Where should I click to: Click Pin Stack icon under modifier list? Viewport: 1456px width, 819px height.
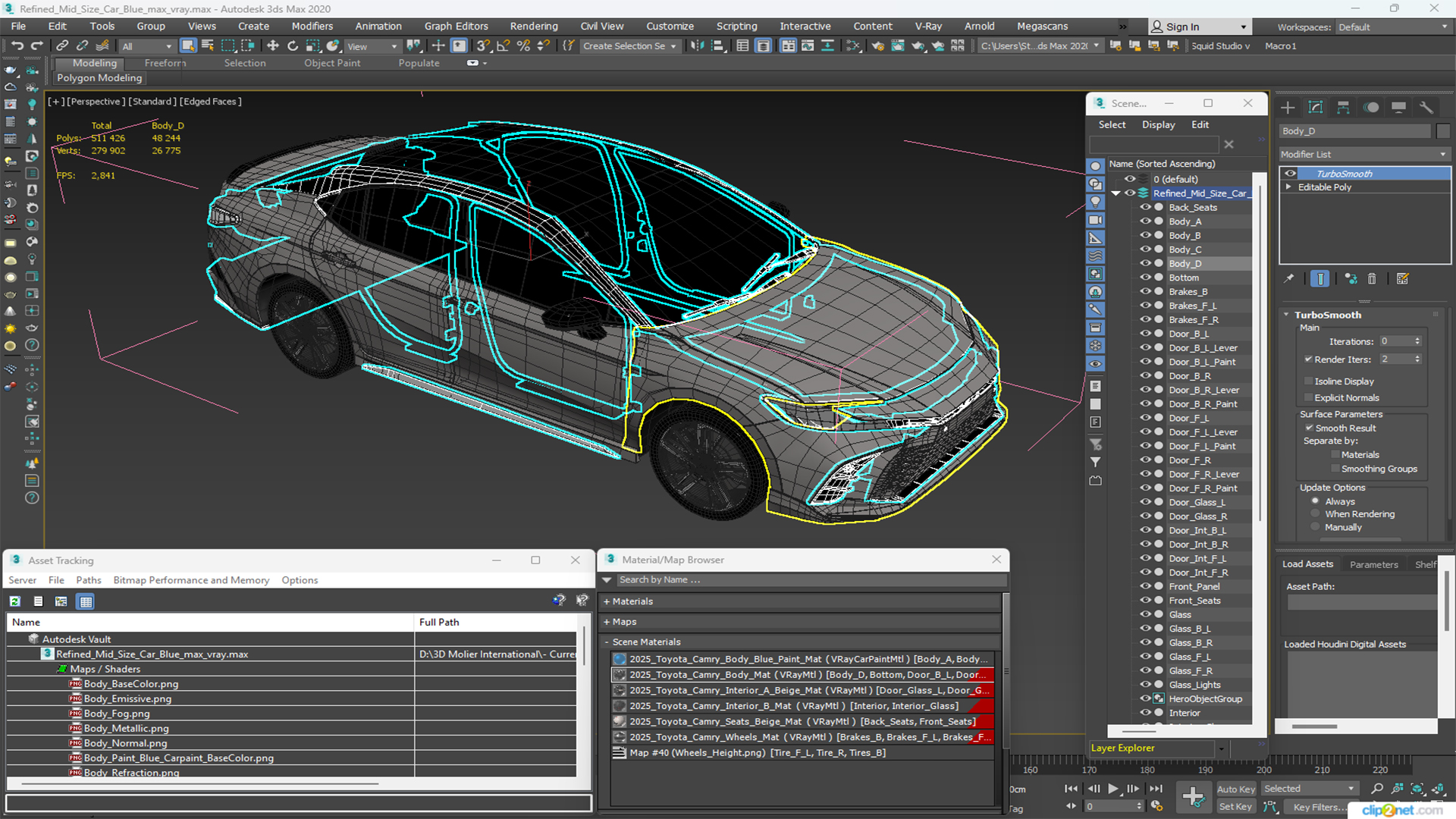coord(1289,279)
